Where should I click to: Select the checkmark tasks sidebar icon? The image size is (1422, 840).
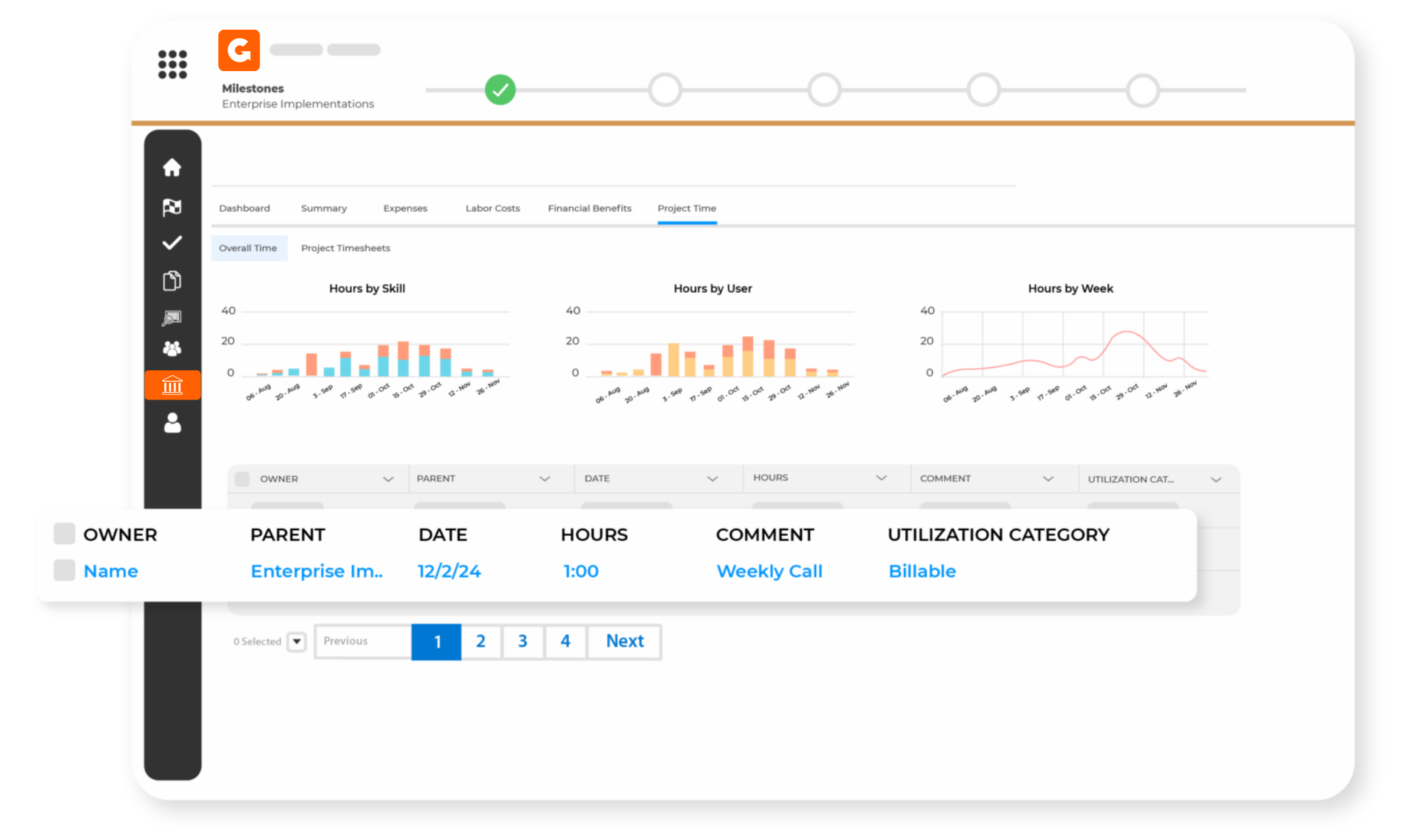pos(172,243)
